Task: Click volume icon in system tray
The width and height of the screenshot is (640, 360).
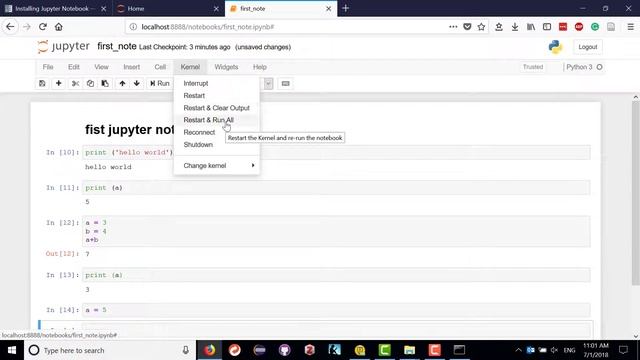Action: click(x=554, y=350)
